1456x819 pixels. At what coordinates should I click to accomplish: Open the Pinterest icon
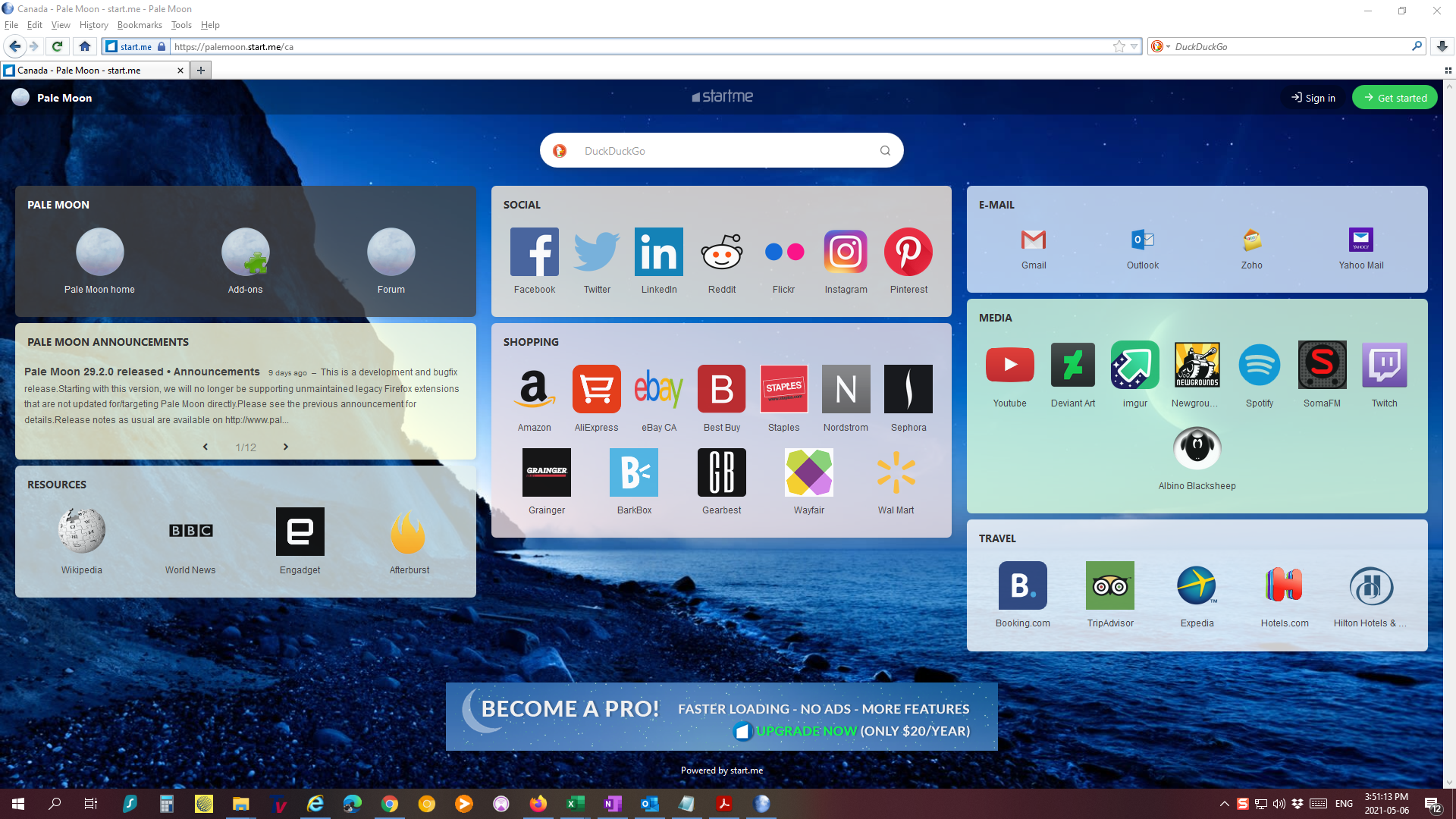[908, 252]
